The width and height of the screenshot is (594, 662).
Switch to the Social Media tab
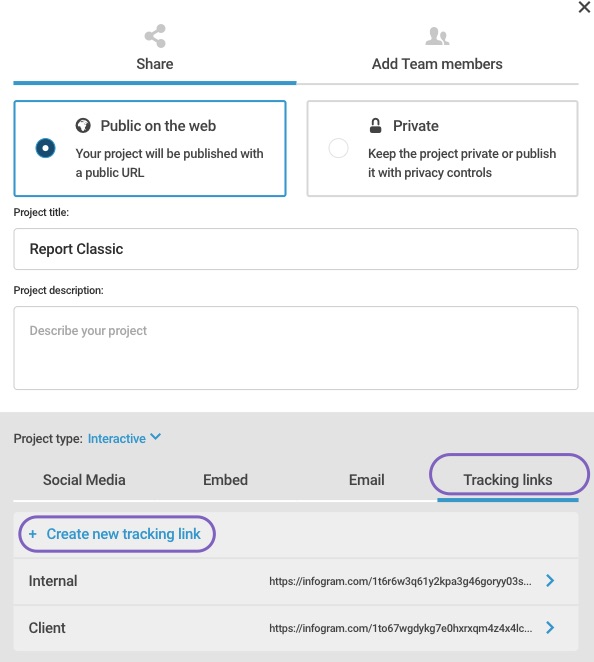tap(84, 480)
